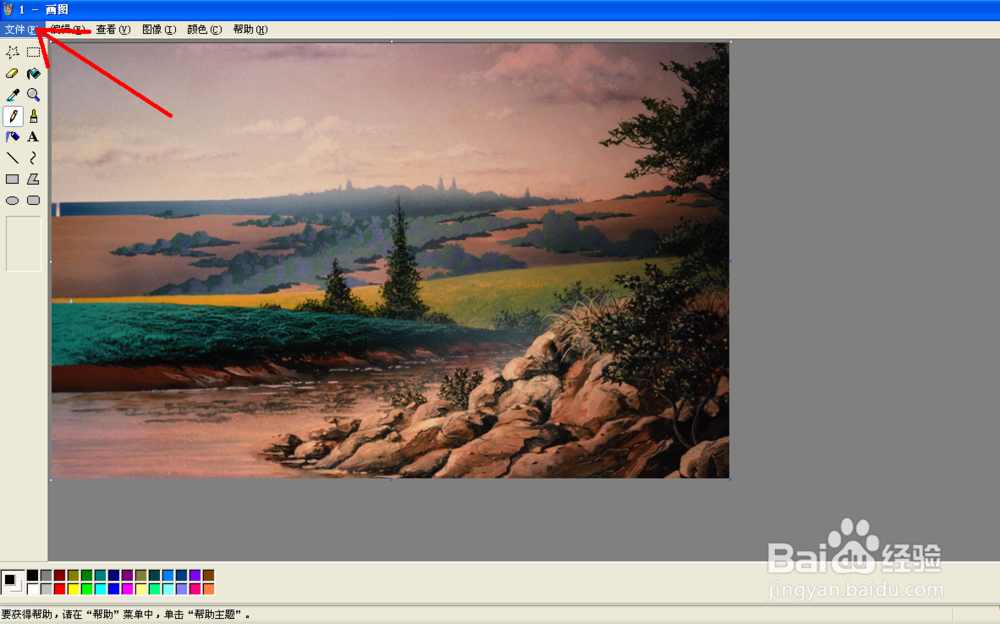Choose the Rounded Rectangle tool
Viewport: 1000px width, 624px height.
click(x=33, y=200)
